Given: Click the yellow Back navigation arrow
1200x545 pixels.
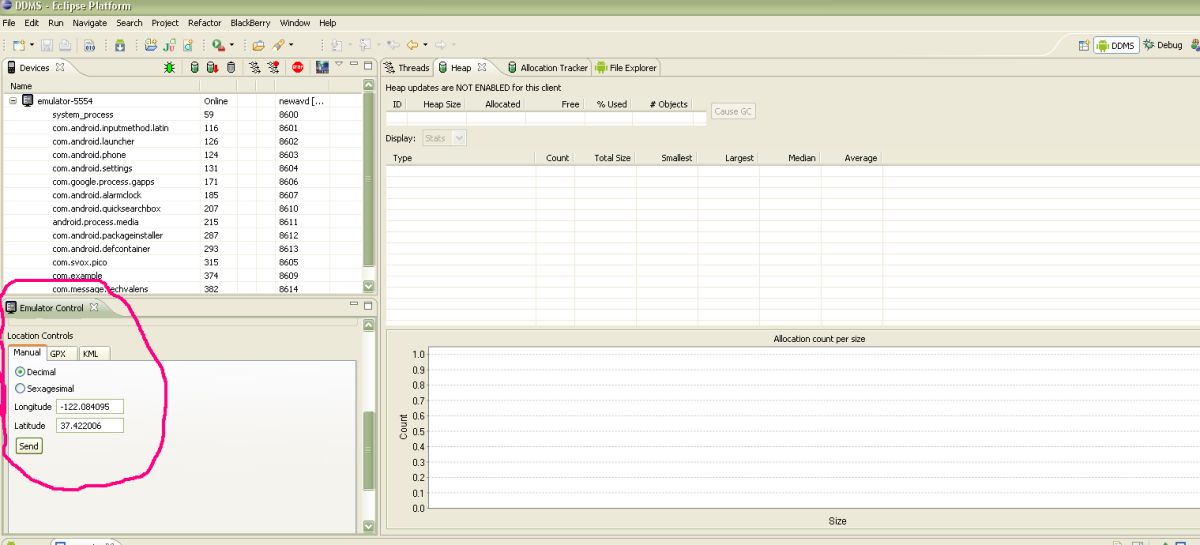Looking at the screenshot, I should [411, 45].
